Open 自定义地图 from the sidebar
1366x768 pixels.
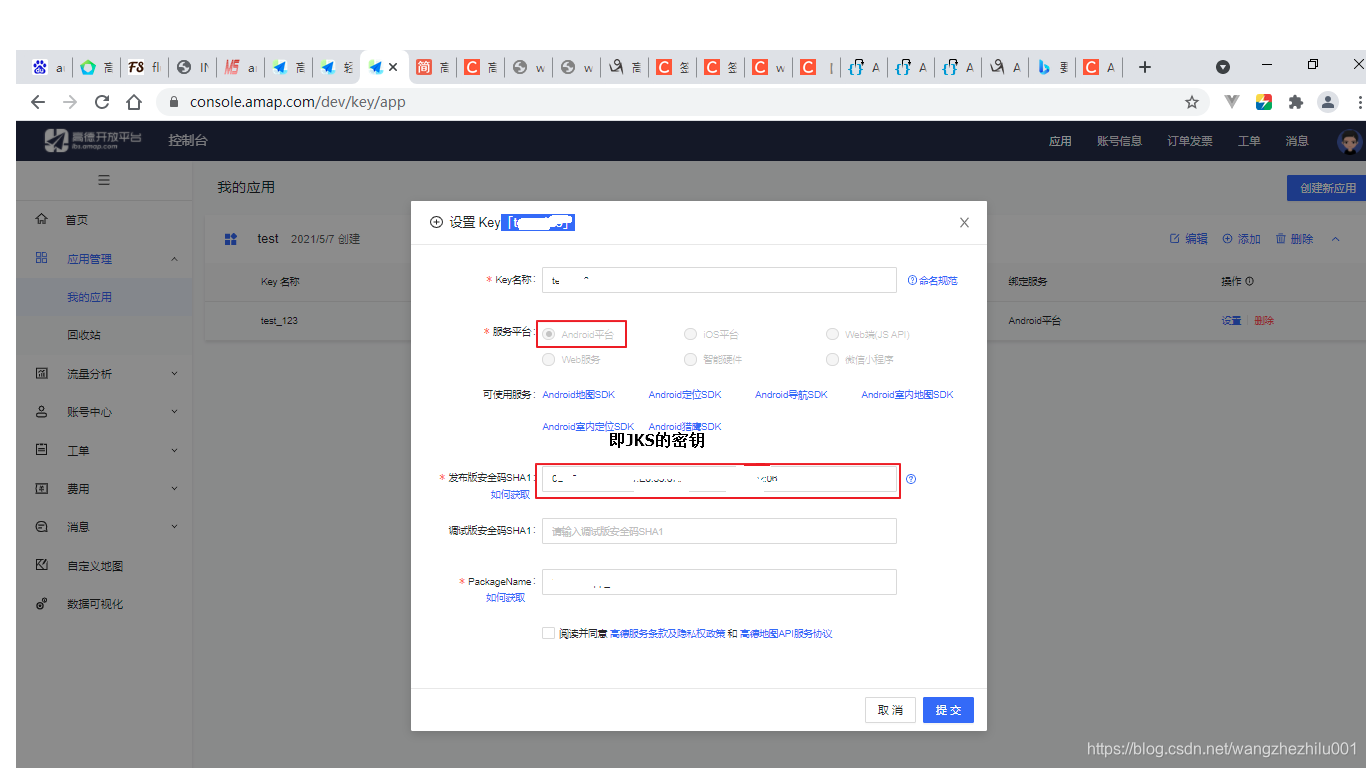[x=40, y=565]
